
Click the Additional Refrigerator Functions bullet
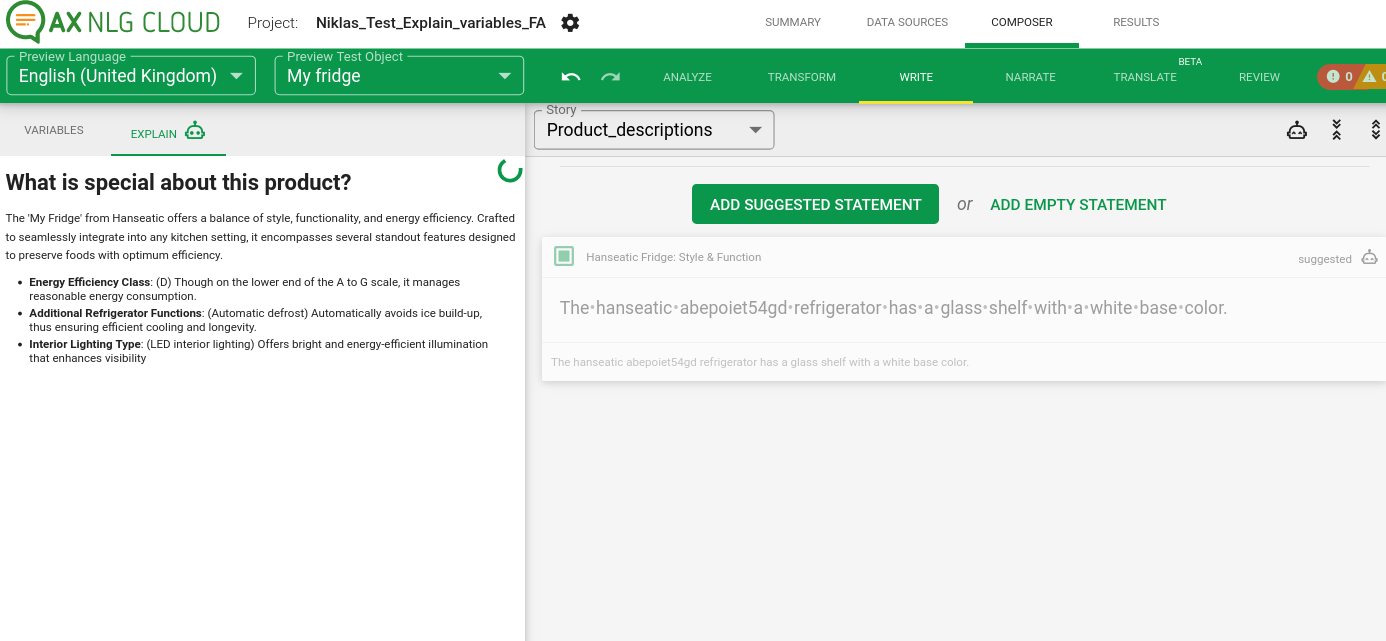[255, 320]
